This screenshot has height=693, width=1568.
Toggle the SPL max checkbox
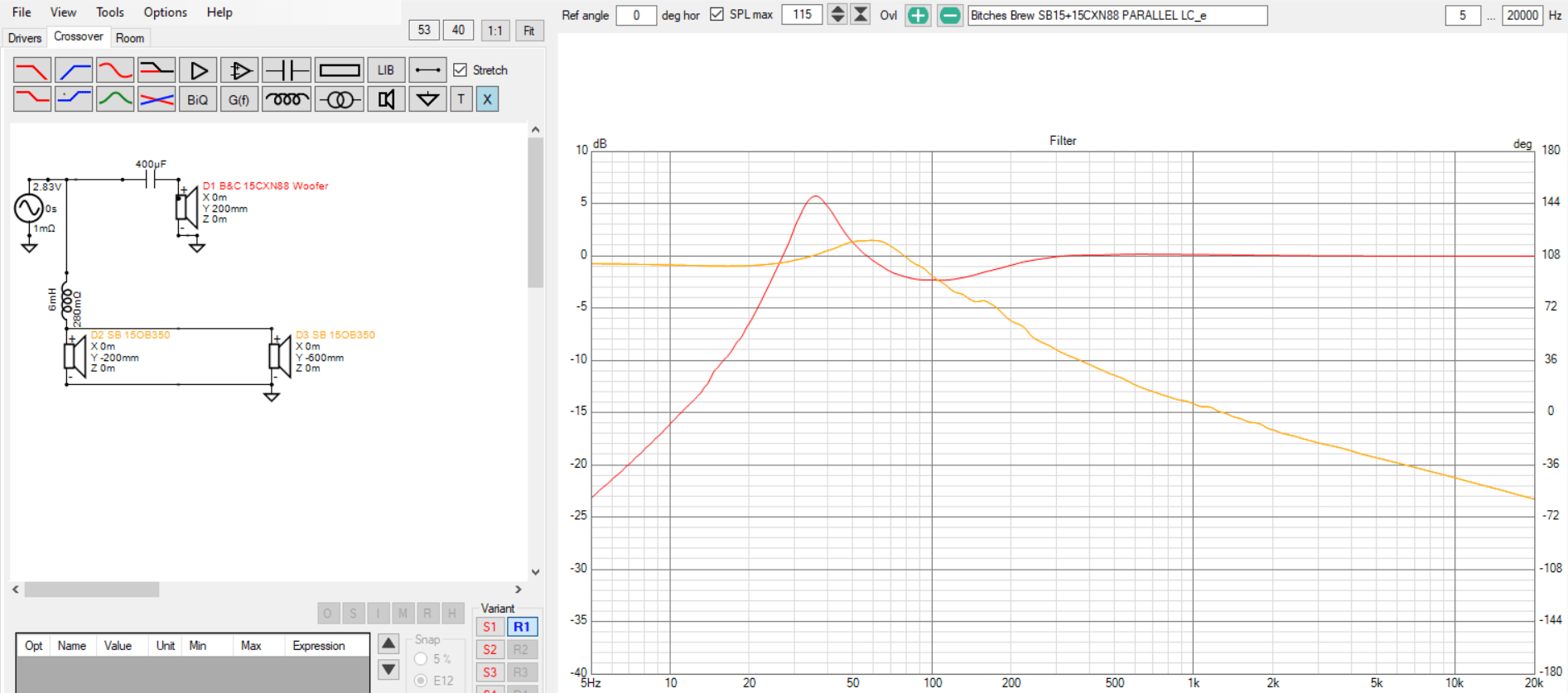[x=716, y=14]
